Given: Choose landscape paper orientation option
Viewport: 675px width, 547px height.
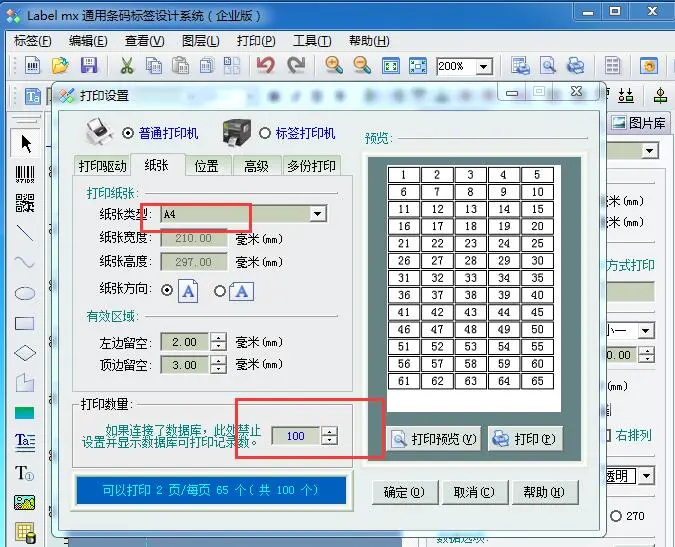Looking at the screenshot, I should click(x=220, y=291).
